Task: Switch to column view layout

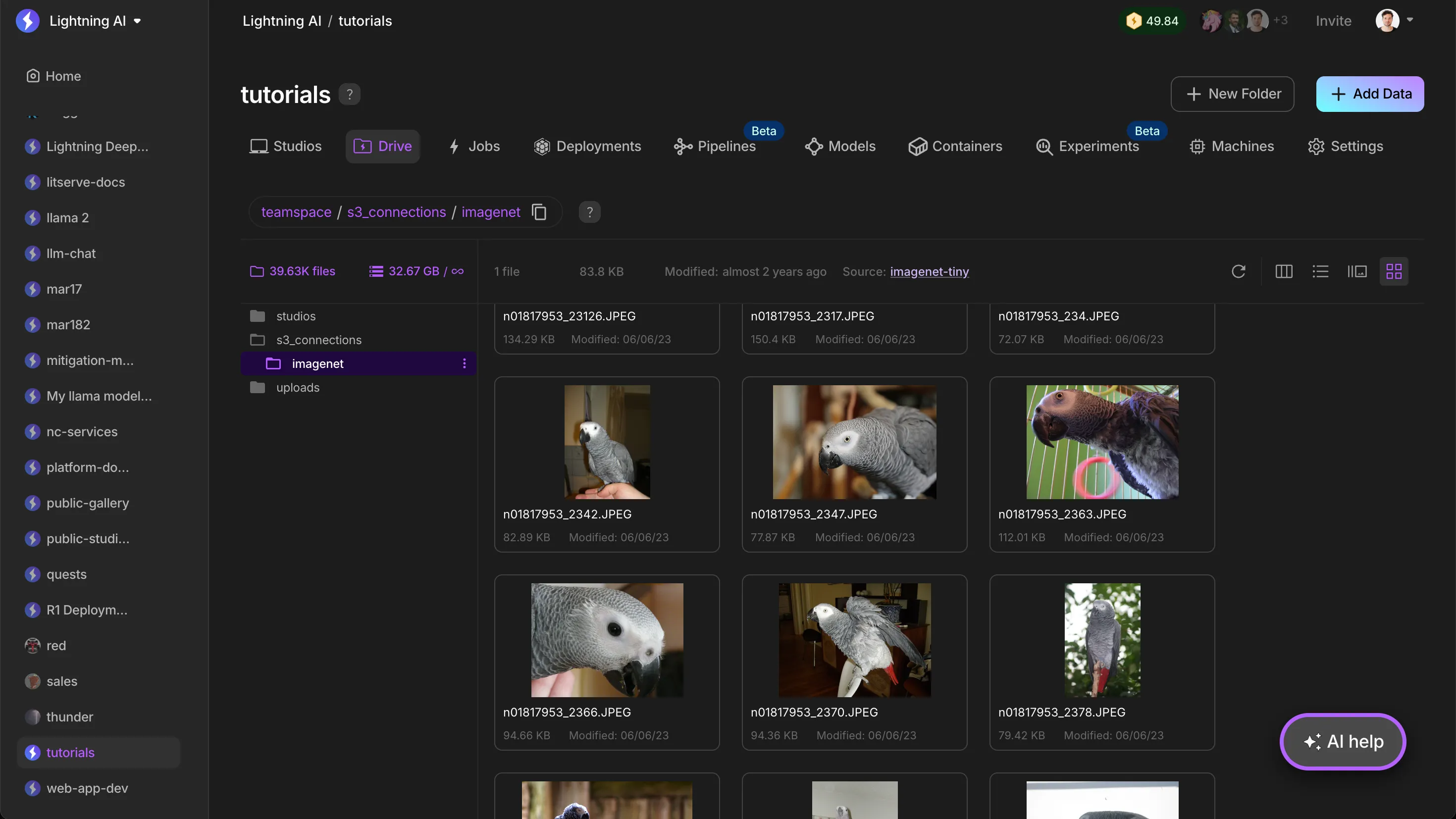Action: click(1284, 271)
